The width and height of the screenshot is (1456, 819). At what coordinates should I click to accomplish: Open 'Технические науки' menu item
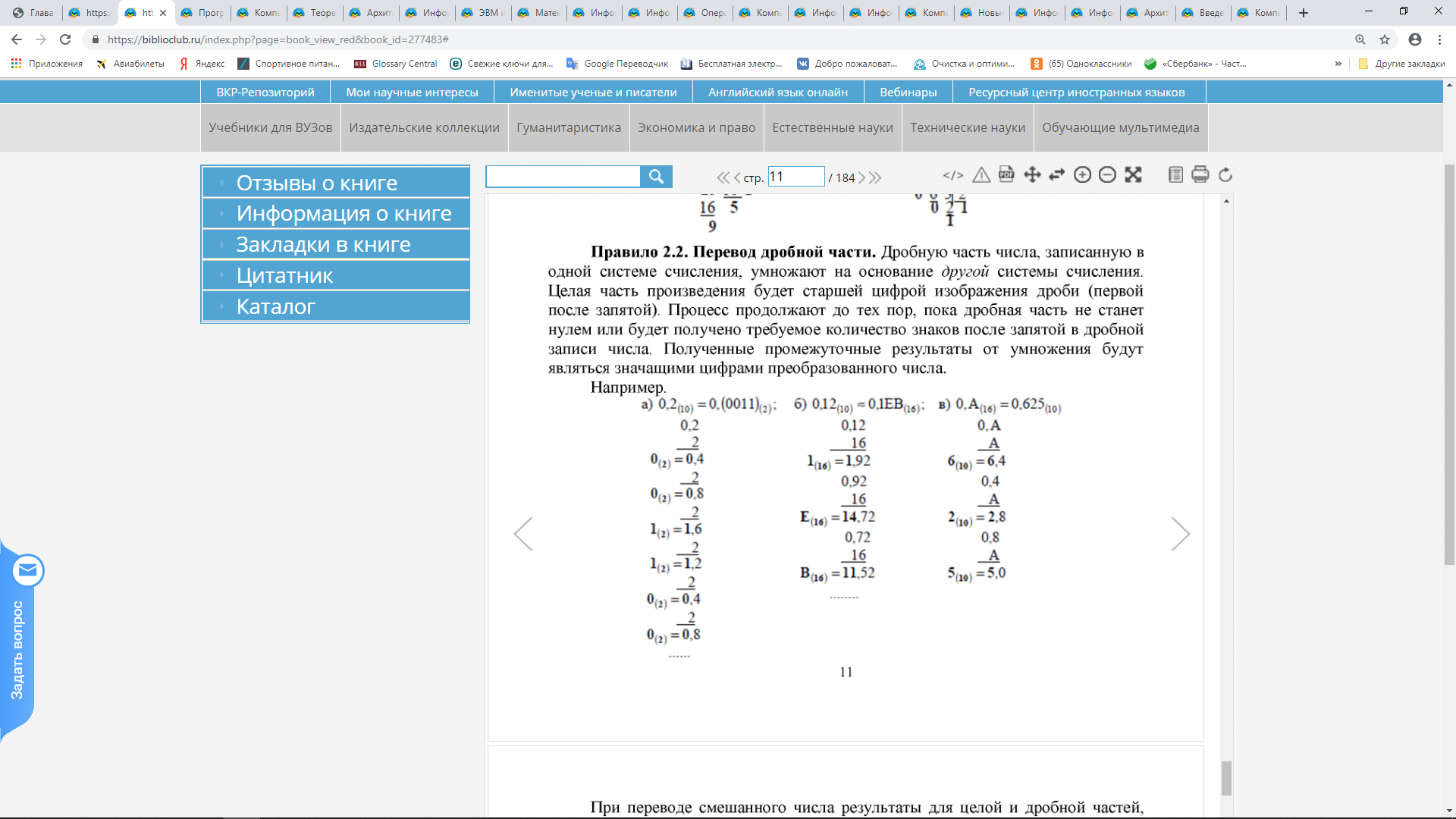[967, 127]
